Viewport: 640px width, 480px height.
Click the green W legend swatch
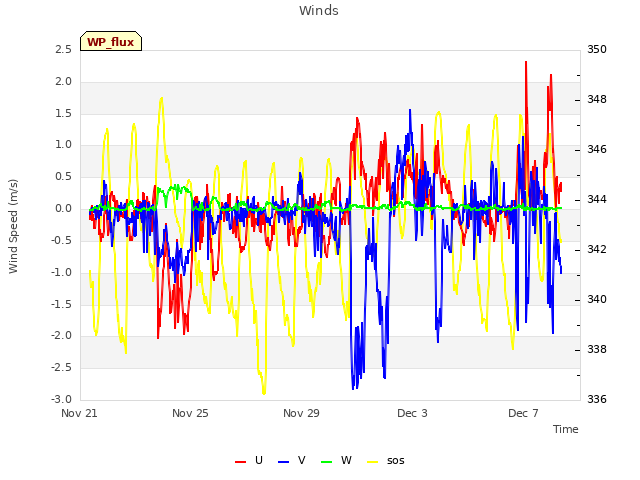(327, 462)
